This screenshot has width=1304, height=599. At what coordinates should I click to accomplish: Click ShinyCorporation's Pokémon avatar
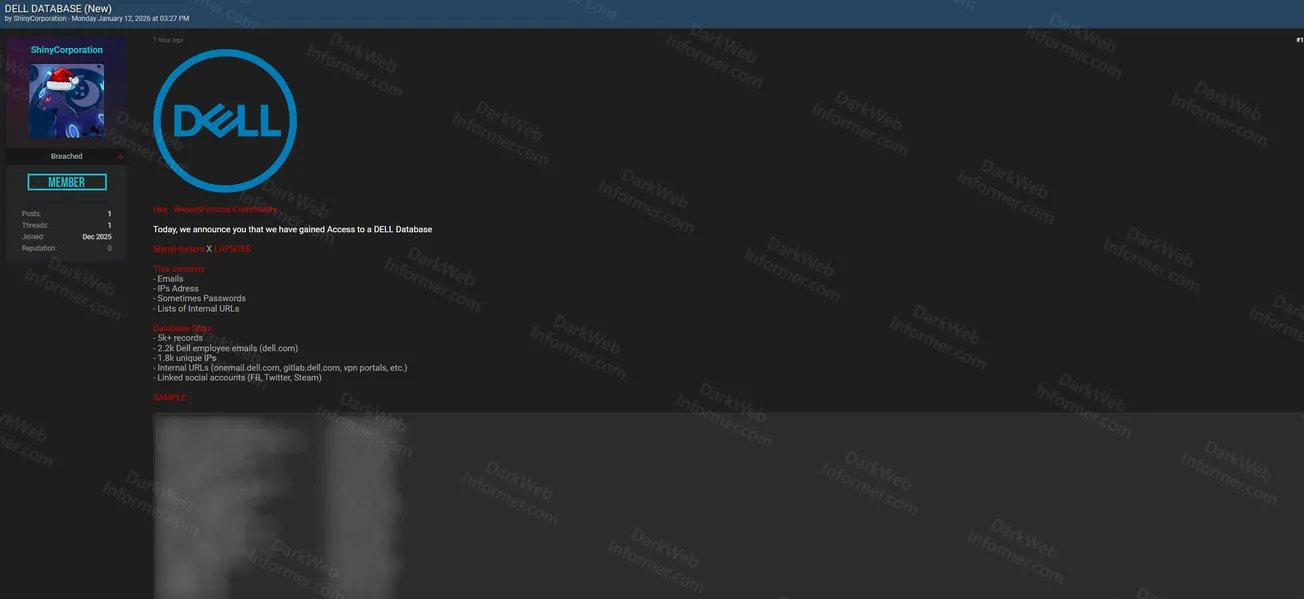point(66,100)
